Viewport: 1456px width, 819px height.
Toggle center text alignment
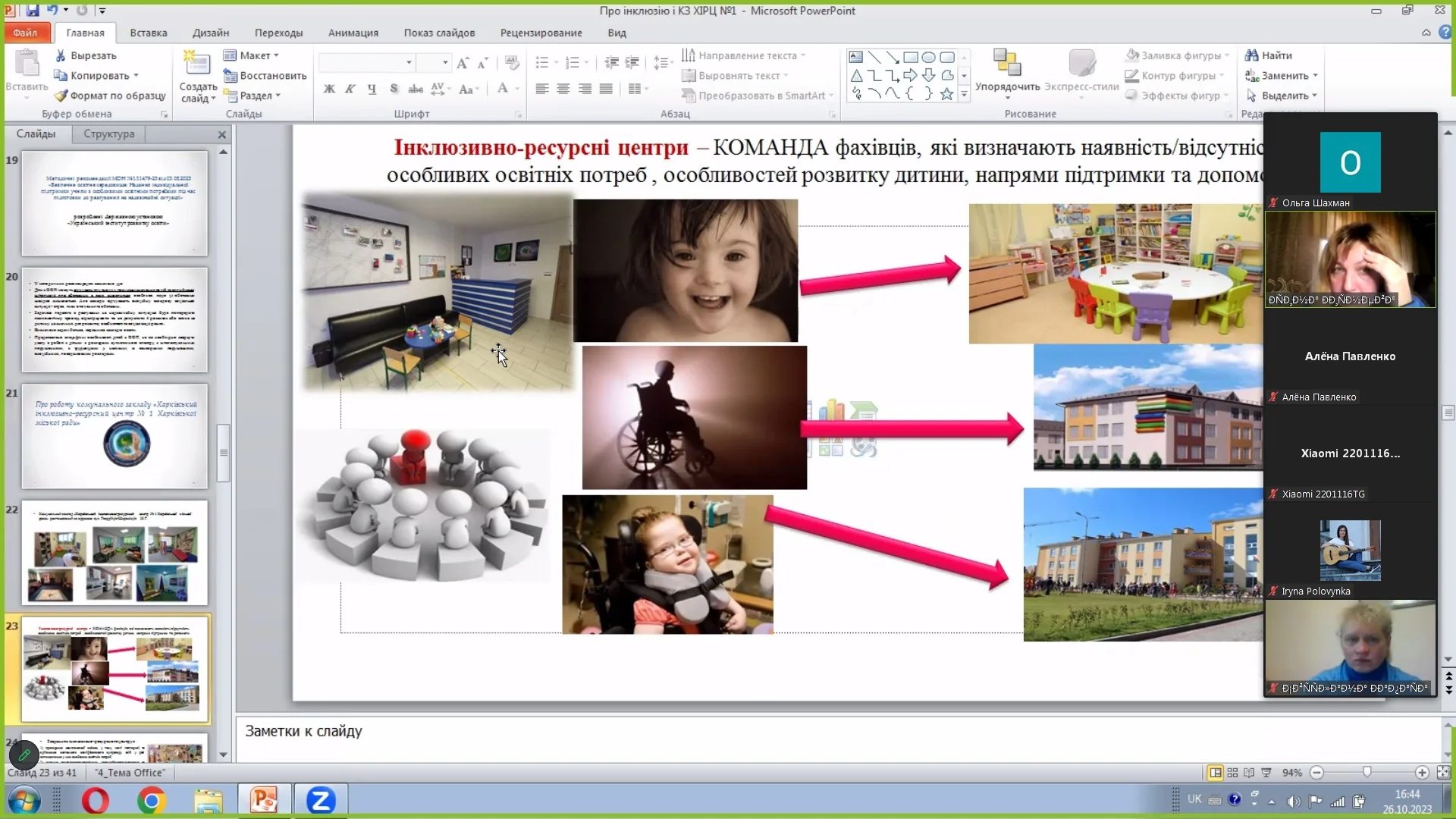[563, 89]
